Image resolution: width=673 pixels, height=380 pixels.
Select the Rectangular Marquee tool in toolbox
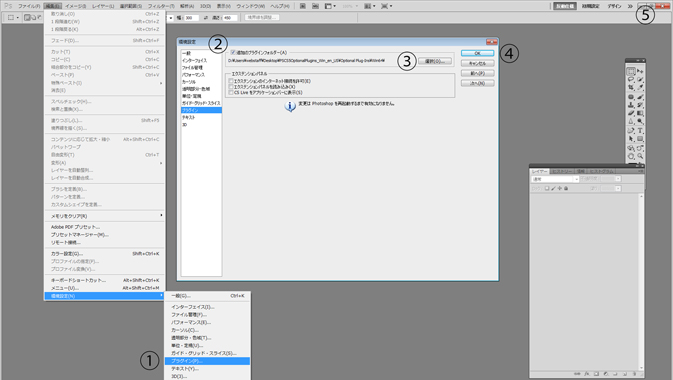[x=631, y=71]
